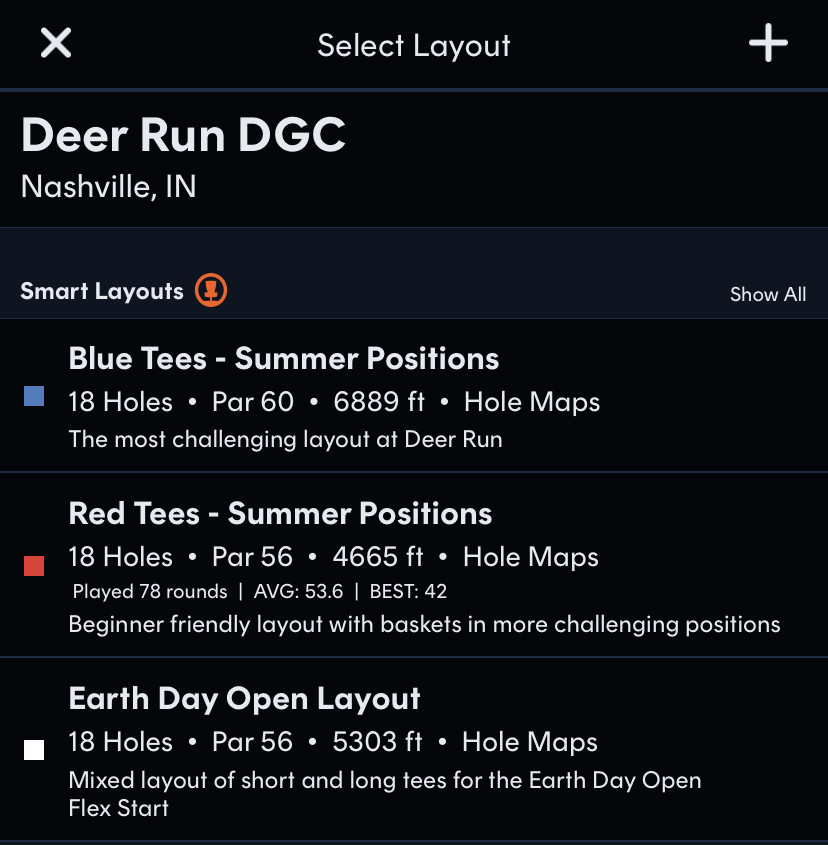Tap the plus icon to add layout
The width and height of the screenshot is (828, 845).
point(768,44)
